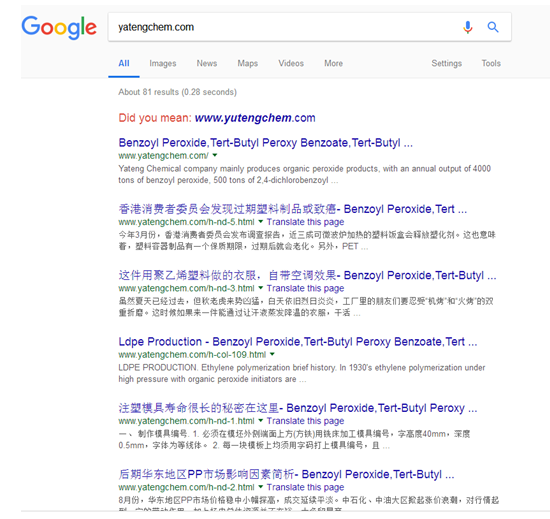Expand arrow beside h-nd-3.html URL
Image resolution: width=550 pixels, height=519 pixels.
(261, 288)
